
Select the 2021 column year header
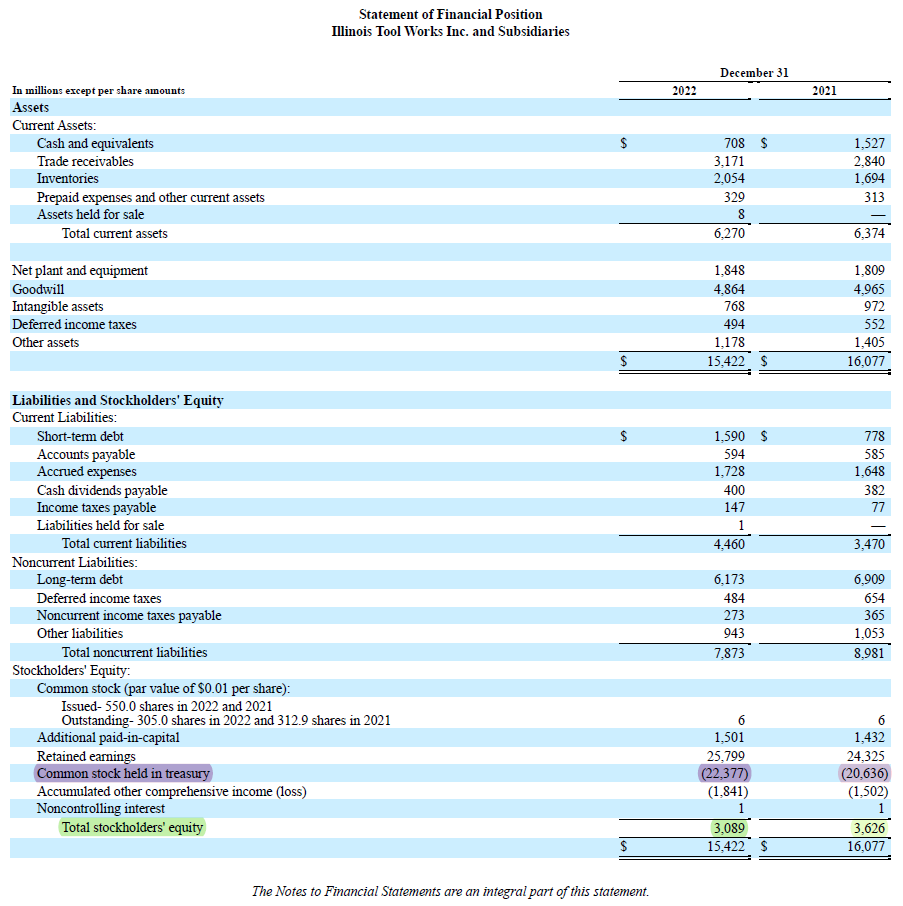click(824, 91)
